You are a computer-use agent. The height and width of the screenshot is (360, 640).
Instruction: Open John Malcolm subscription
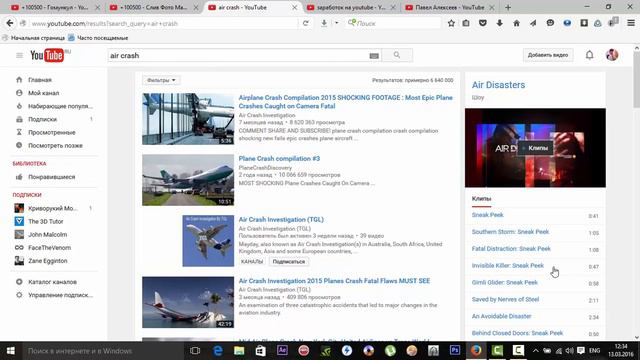coord(47,234)
